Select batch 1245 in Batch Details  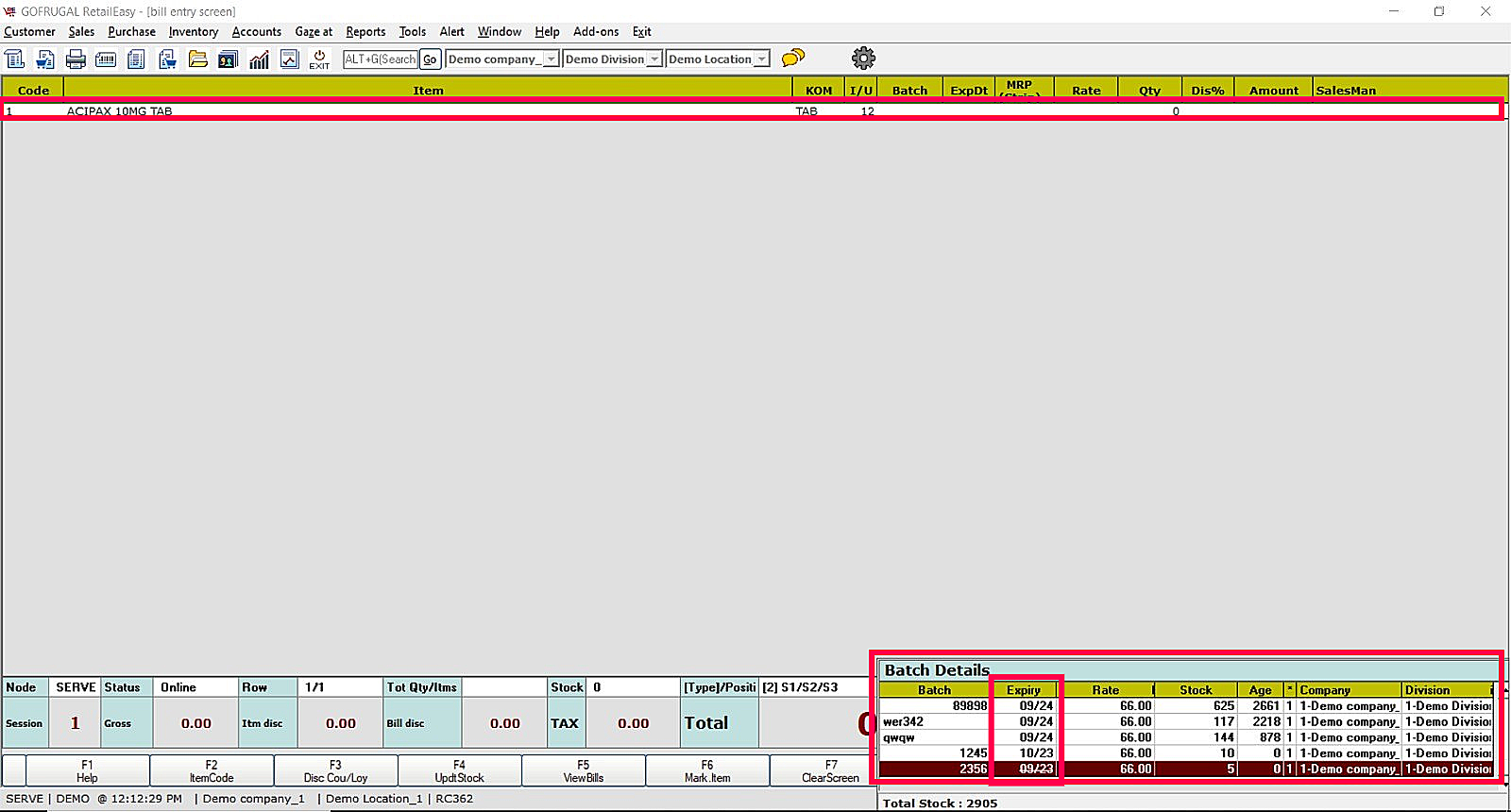pos(1186,753)
